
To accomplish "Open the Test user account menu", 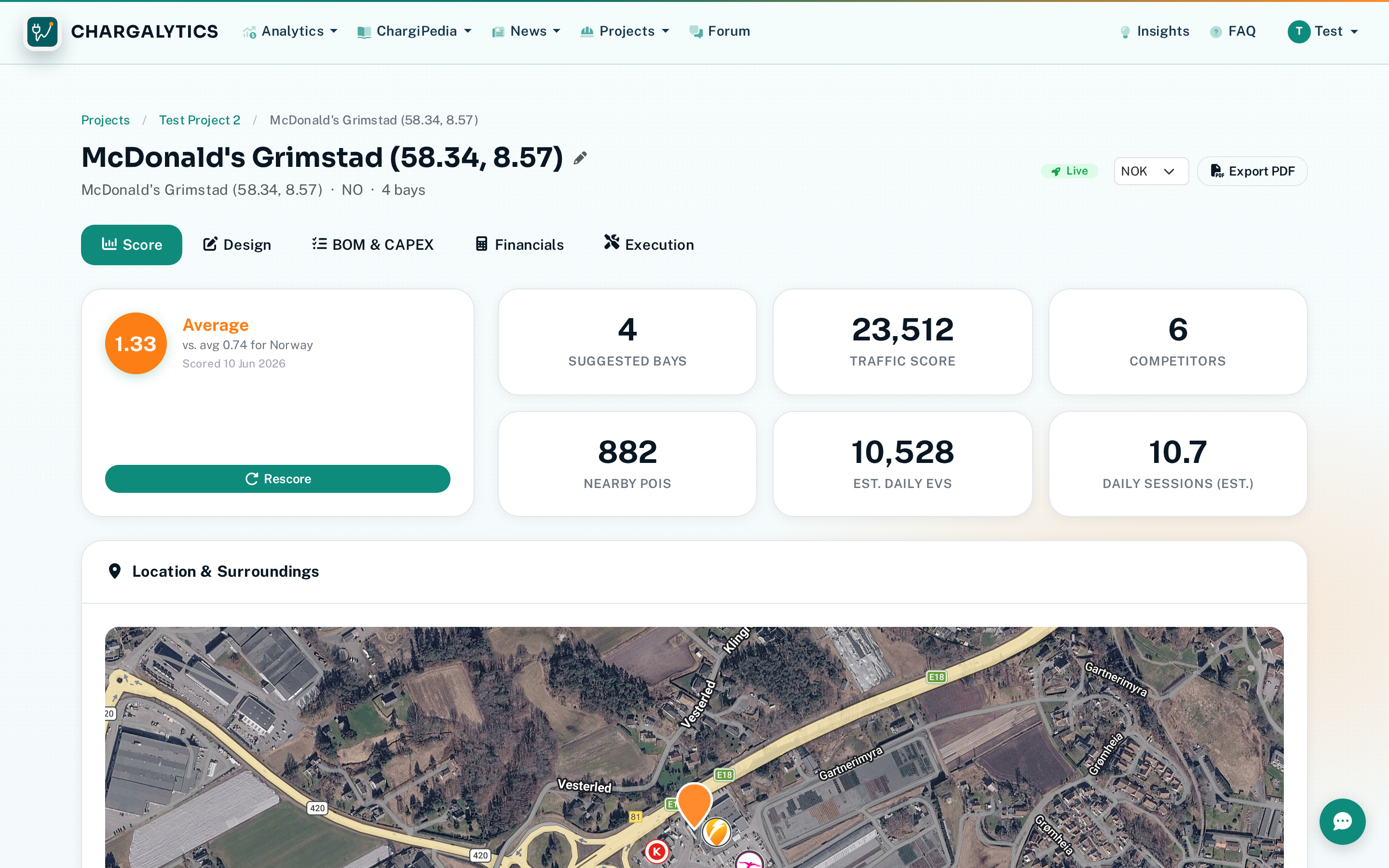I will [1323, 31].
